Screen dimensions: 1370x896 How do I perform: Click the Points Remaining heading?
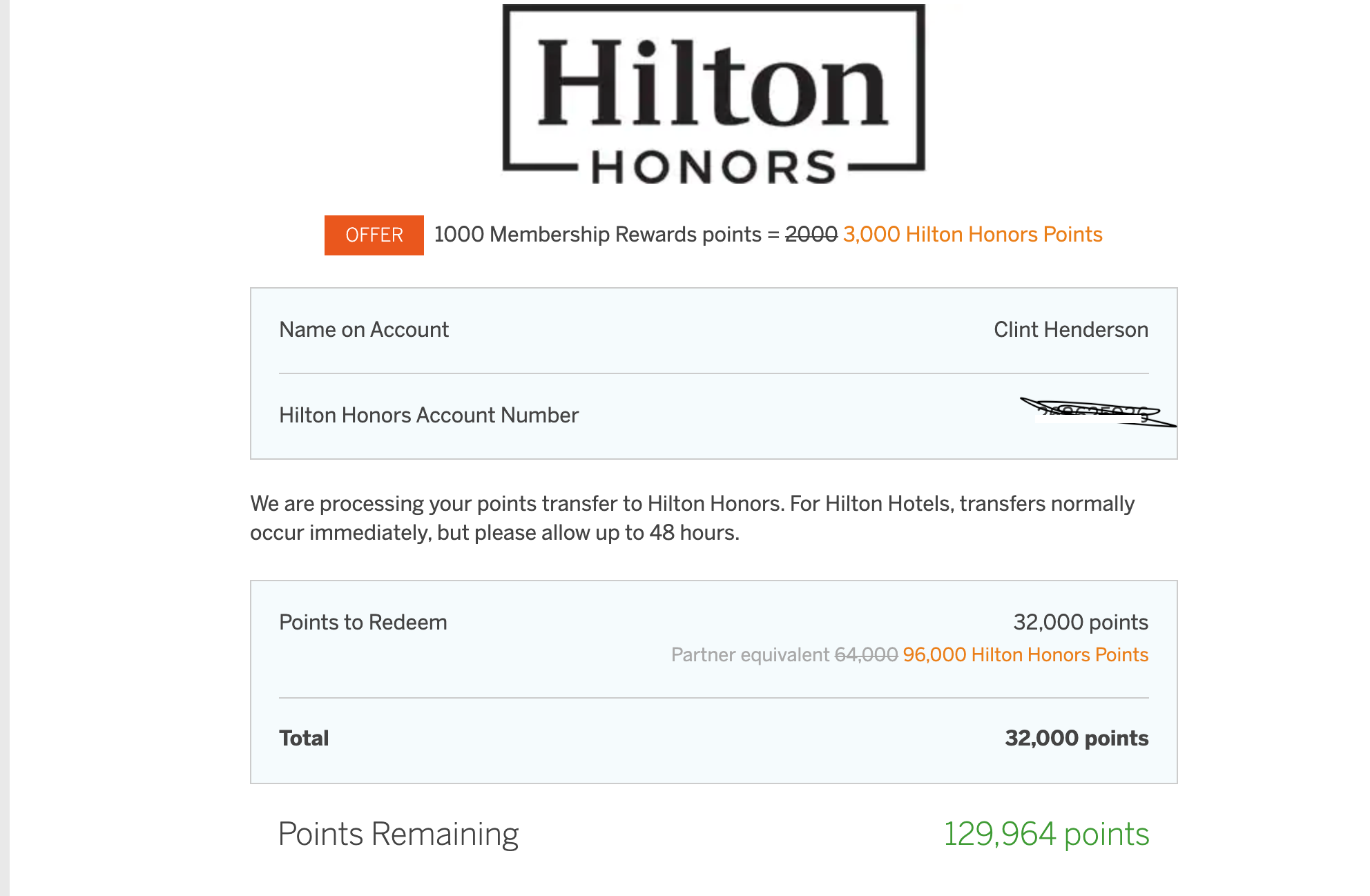[398, 834]
